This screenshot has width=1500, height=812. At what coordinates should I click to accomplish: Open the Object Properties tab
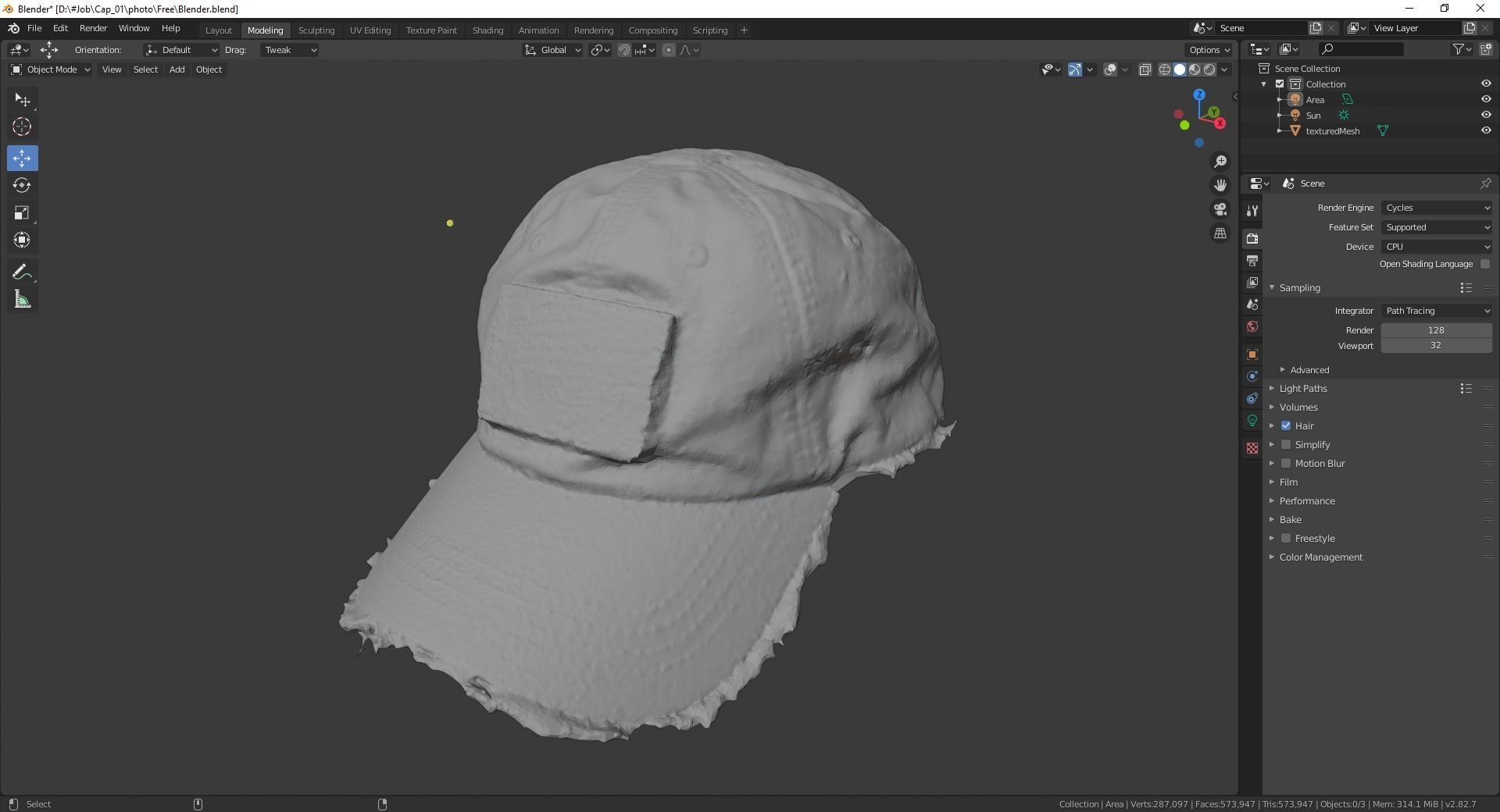(x=1252, y=354)
